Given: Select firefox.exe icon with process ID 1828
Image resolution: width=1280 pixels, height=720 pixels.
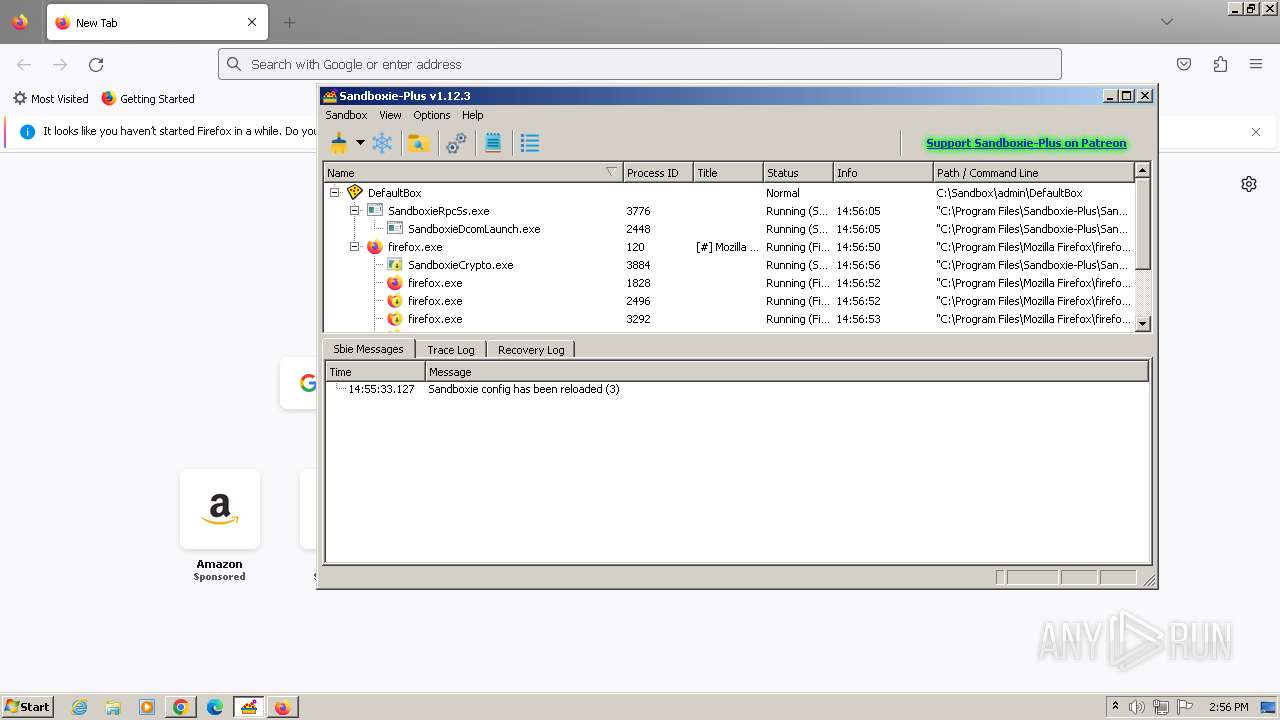Looking at the screenshot, I should [x=395, y=283].
